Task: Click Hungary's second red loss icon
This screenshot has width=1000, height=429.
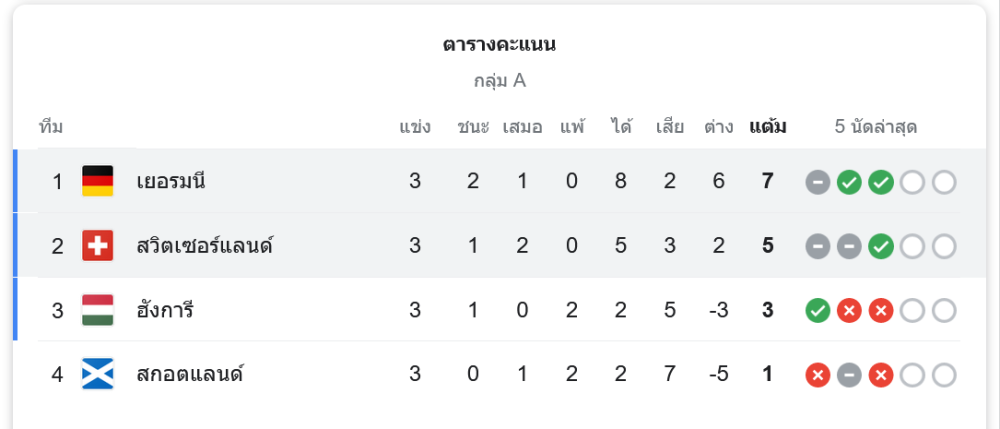Action: click(x=881, y=311)
